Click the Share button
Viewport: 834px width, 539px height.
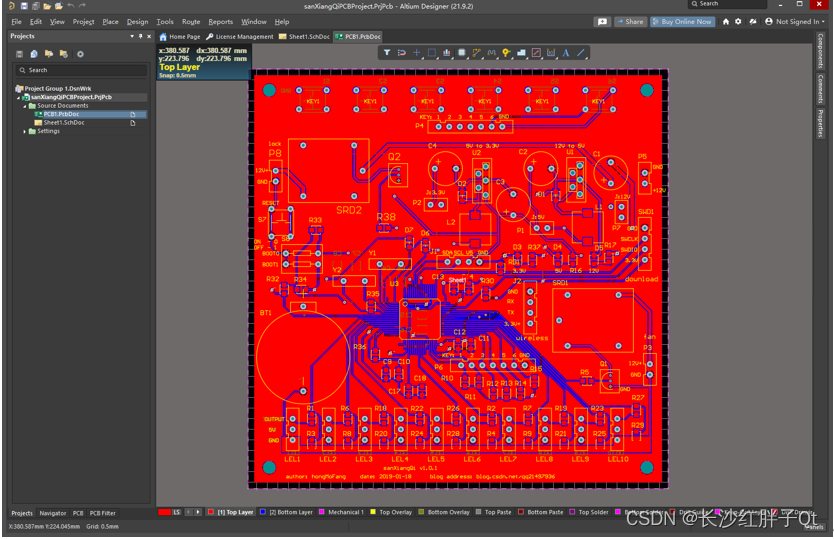(x=630, y=21)
